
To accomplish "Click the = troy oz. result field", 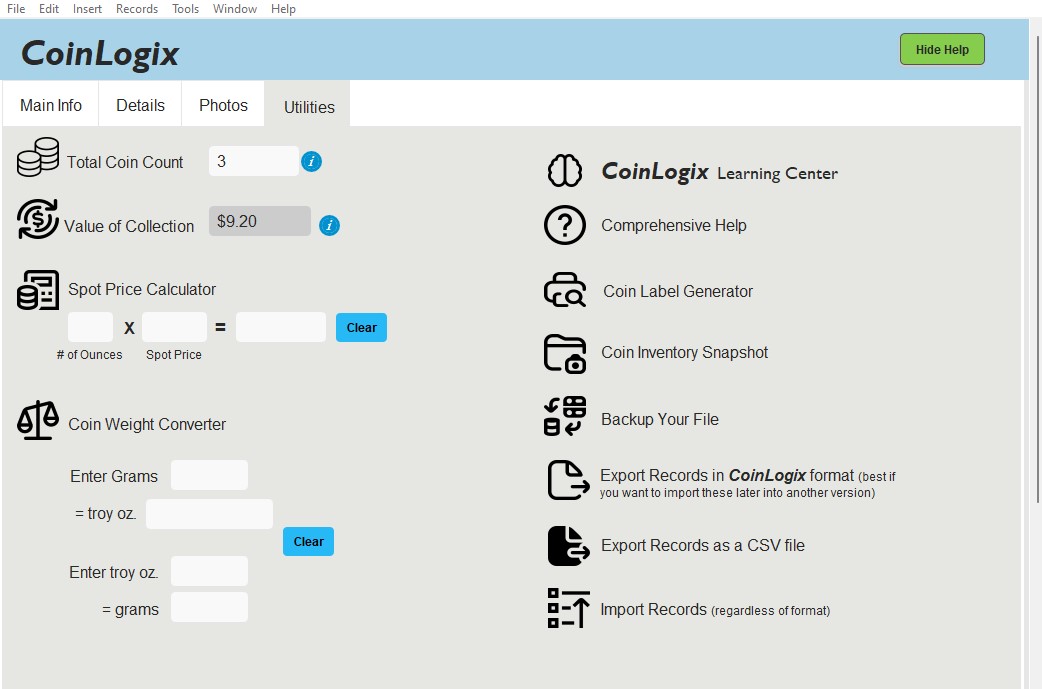I will click(x=209, y=514).
